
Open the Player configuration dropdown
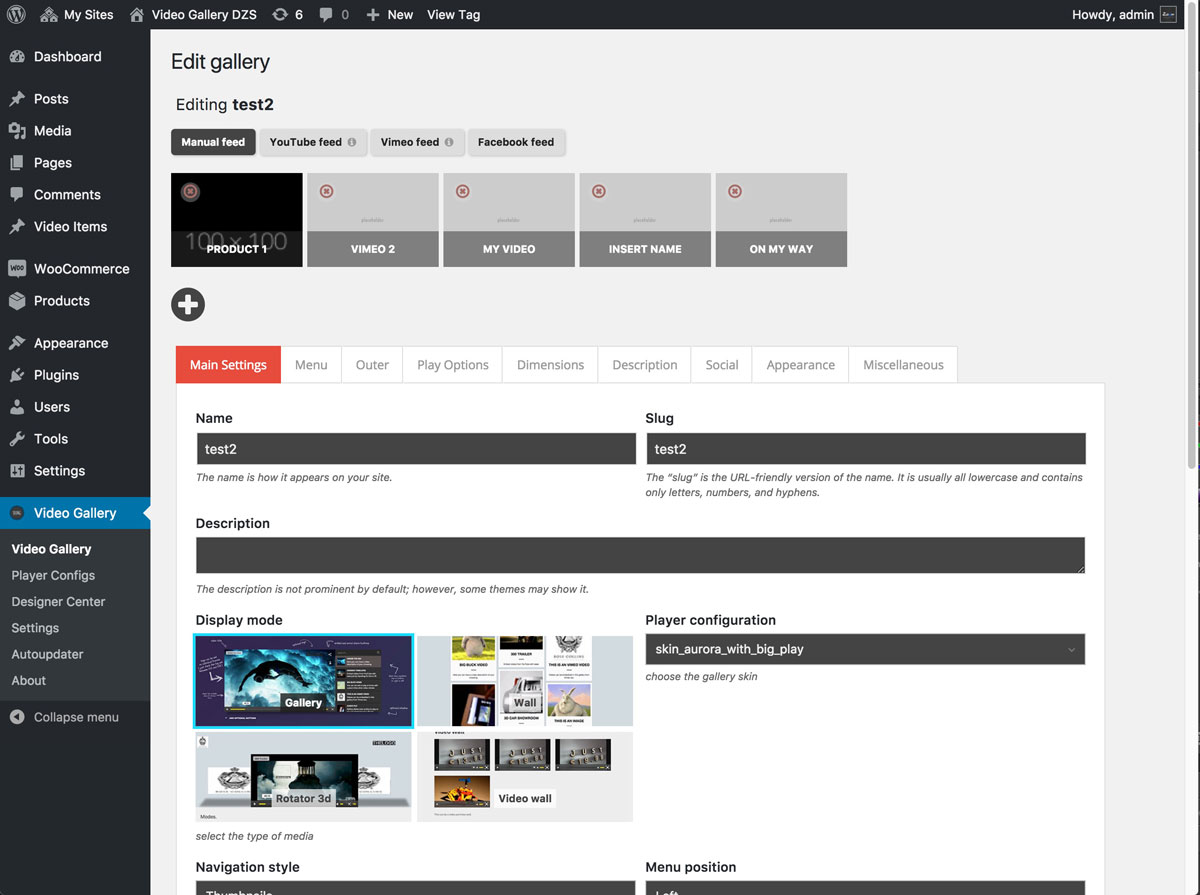click(x=865, y=648)
